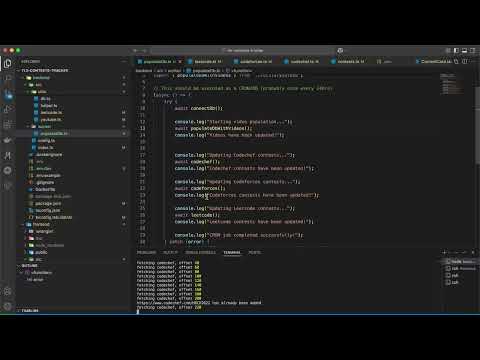The image size is (480, 360).
Task: Open Explorer views ellipsis menu
Action: point(124,61)
